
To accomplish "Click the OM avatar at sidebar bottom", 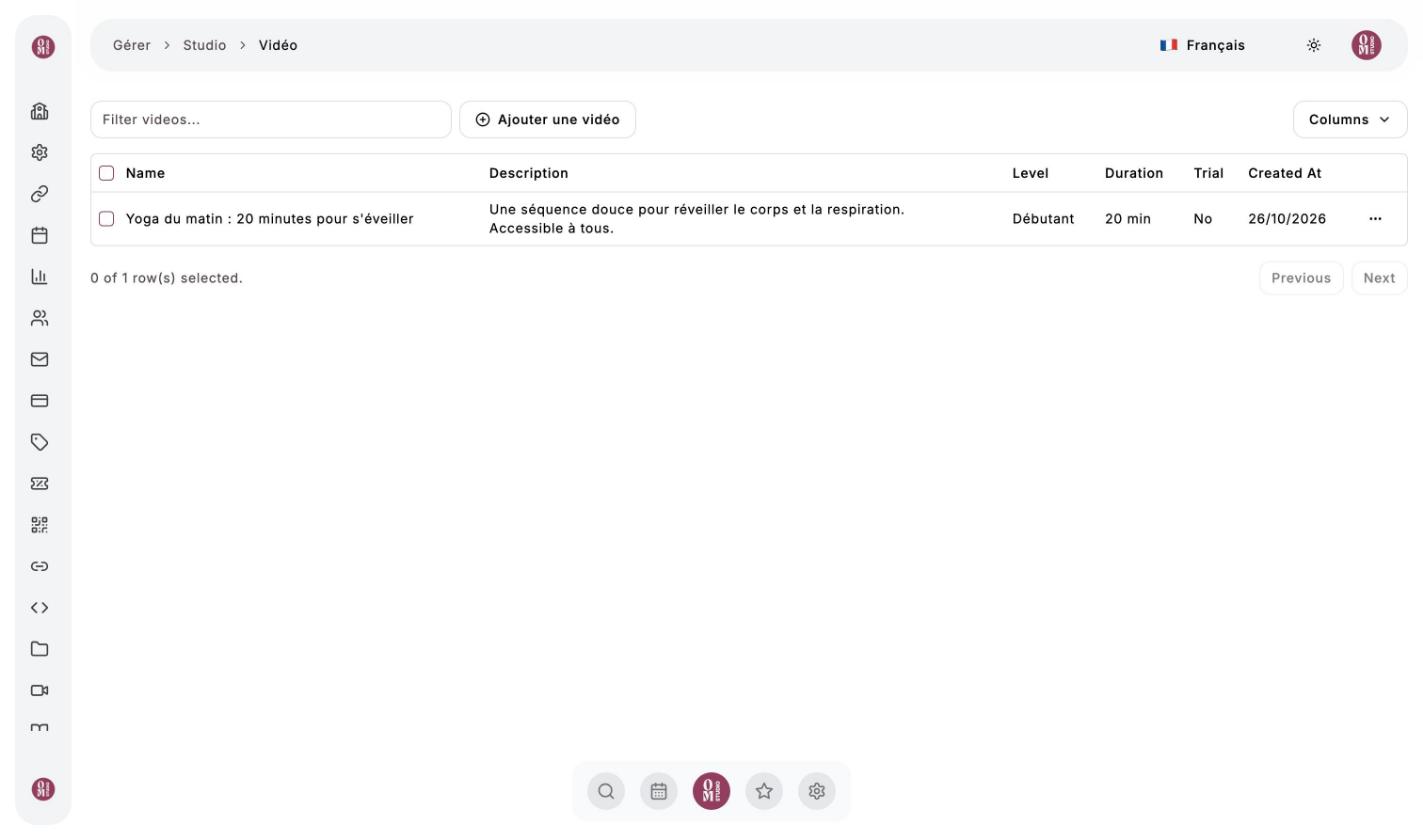I will [43, 789].
